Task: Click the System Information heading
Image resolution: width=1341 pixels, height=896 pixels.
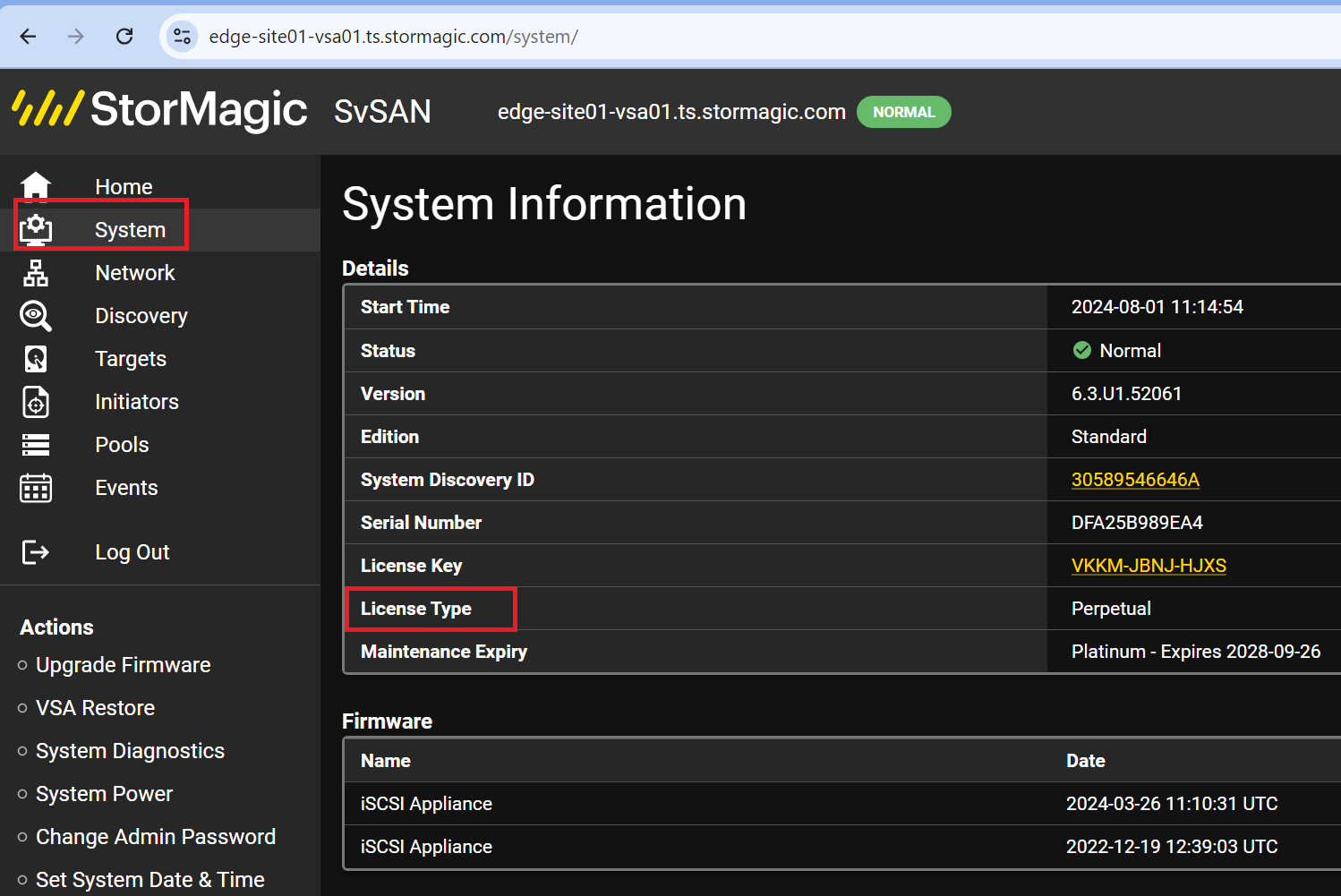Action: point(544,204)
